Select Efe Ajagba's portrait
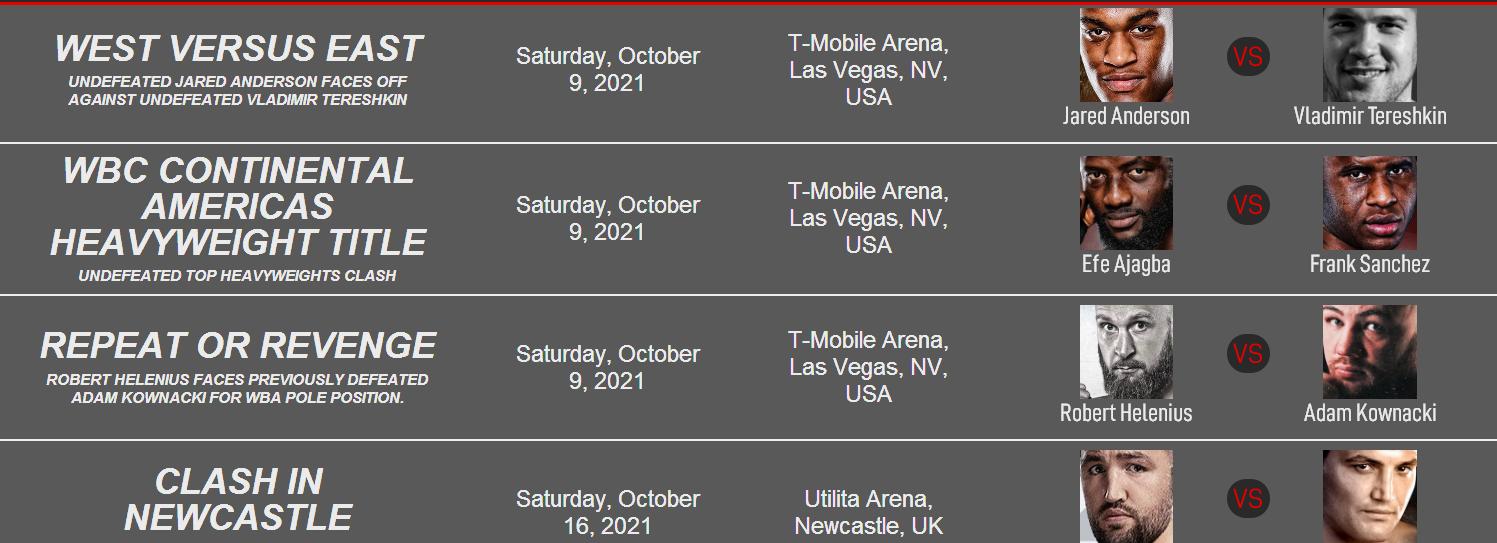 [x=1126, y=203]
